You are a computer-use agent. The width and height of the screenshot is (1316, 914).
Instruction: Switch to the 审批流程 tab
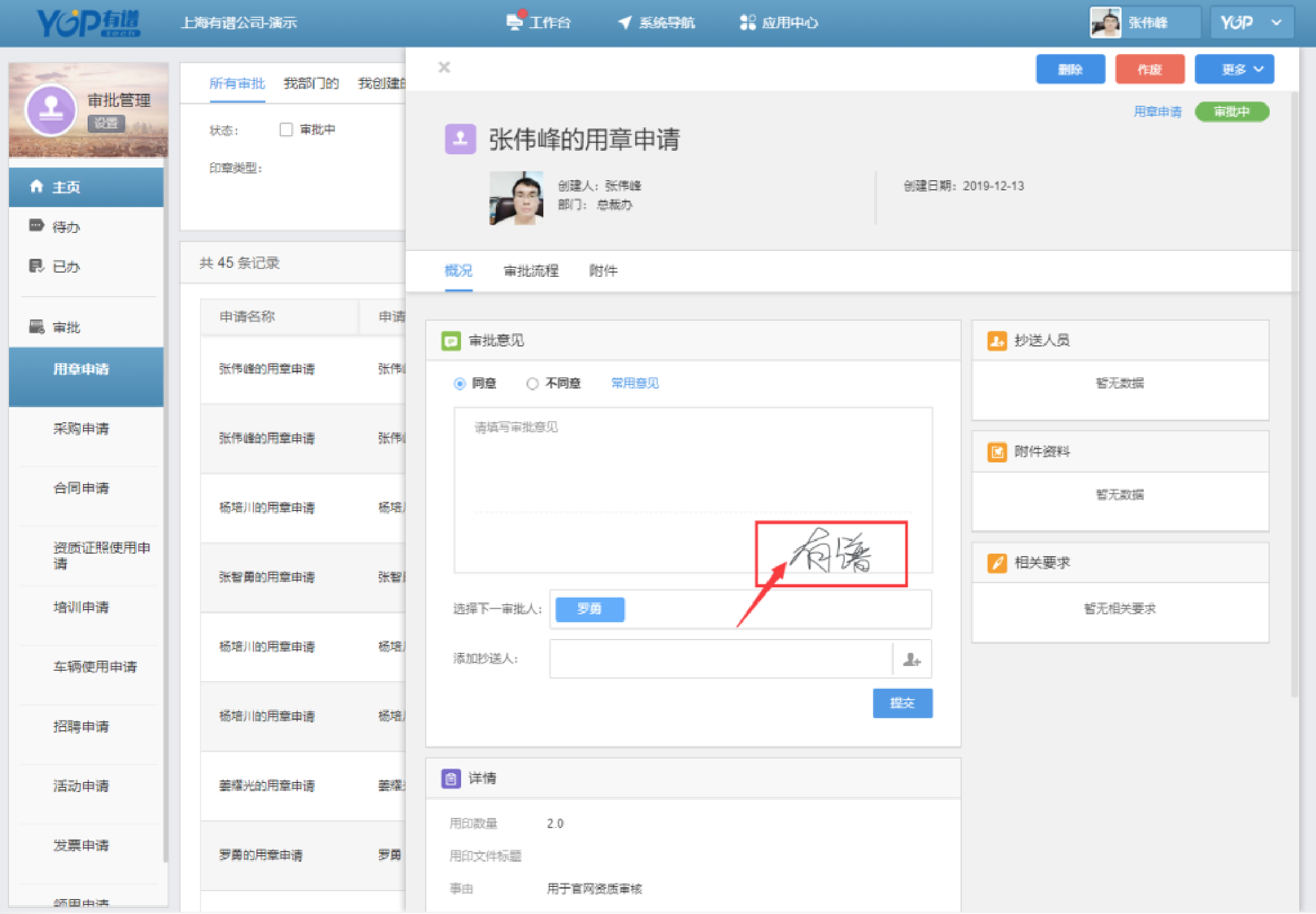point(531,271)
